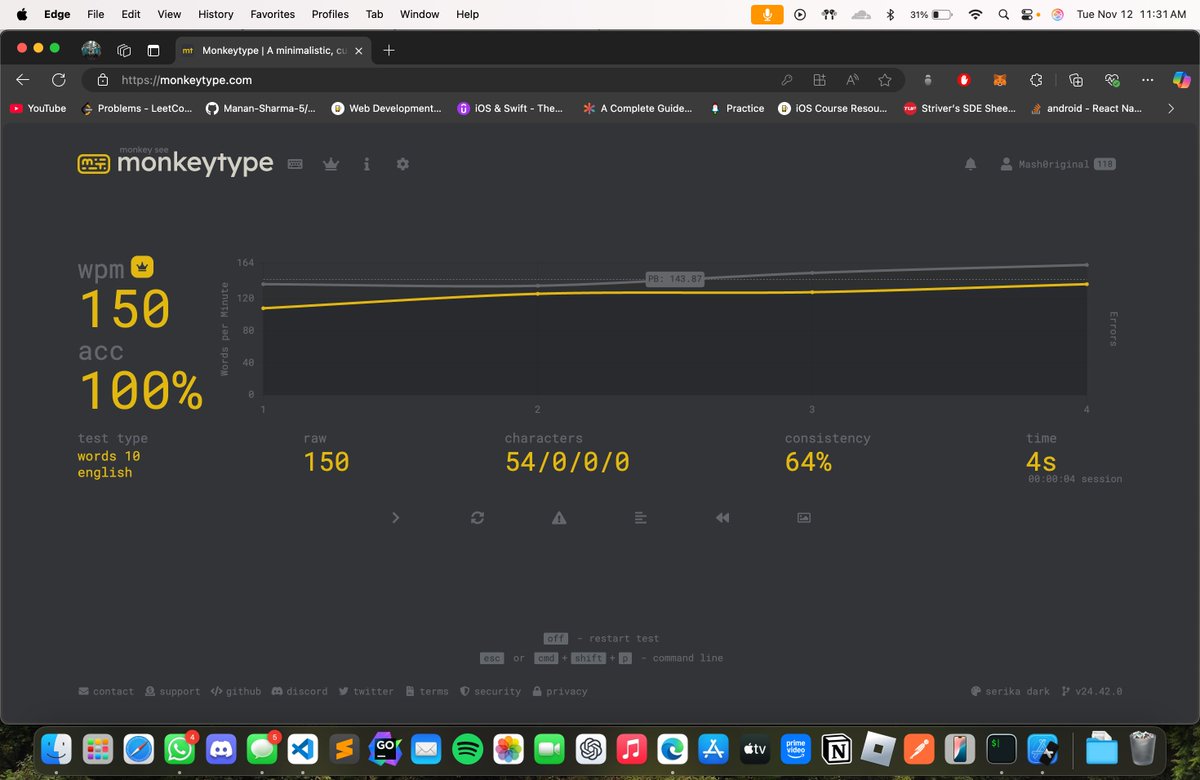The width and height of the screenshot is (1200, 780).
Task: Show more bookmarks chevron
Action: coord(1171,108)
